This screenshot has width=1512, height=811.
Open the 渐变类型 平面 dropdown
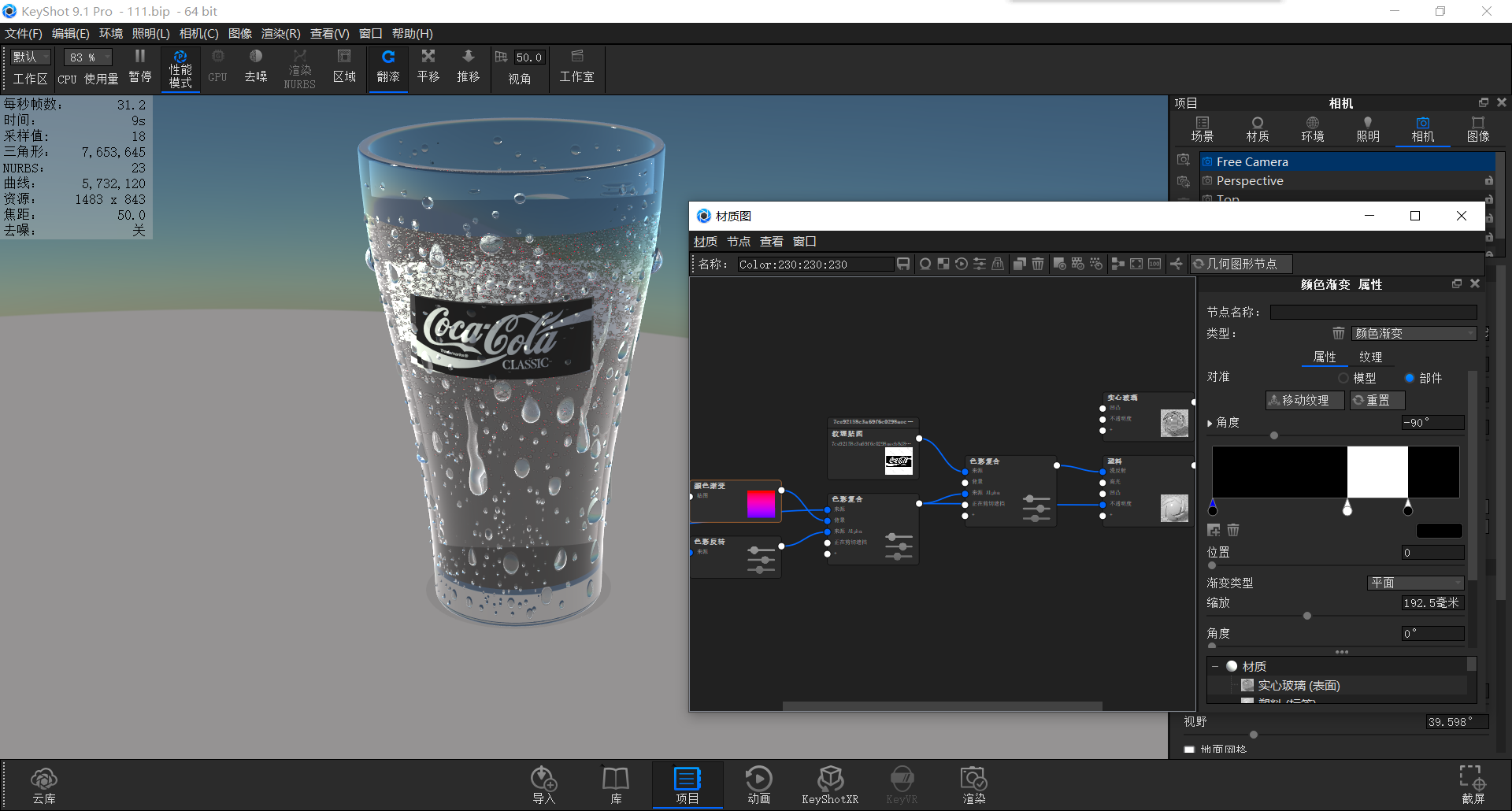point(1415,583)
